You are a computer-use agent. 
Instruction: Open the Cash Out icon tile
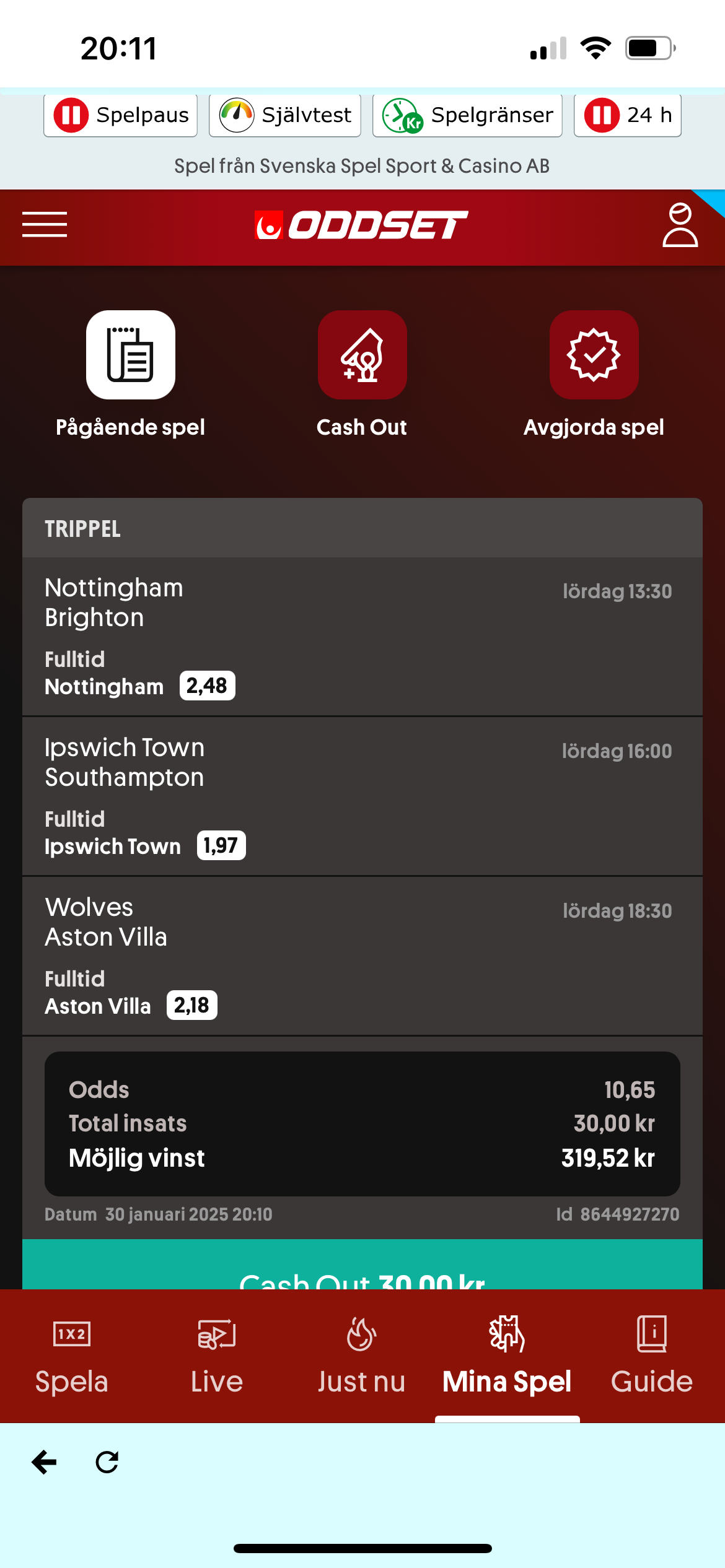362,355
